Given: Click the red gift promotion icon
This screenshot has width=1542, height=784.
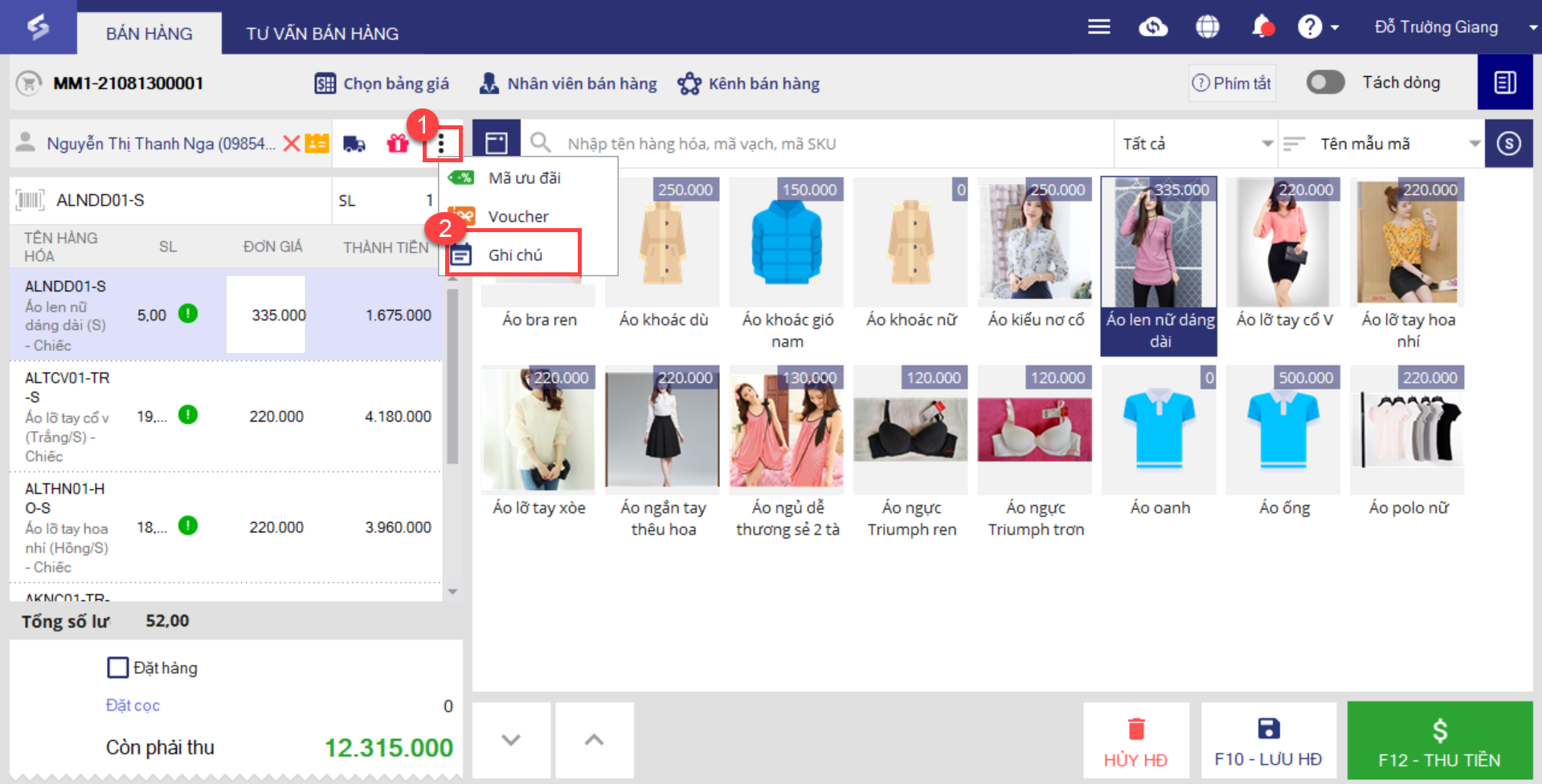Looking at the screenshot, I should tap(398, 144).
